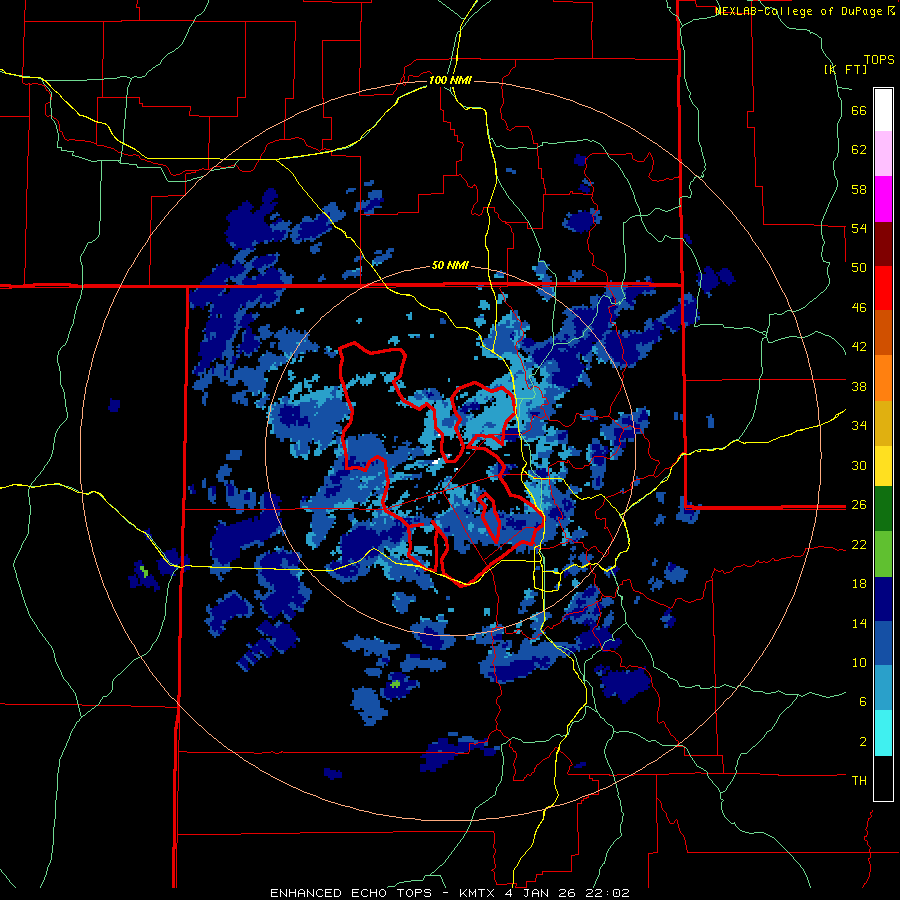Image resolution: width=900 pixels, height=900 pixels.
Task: Click the black TH legend swatch
Action: 883,778
